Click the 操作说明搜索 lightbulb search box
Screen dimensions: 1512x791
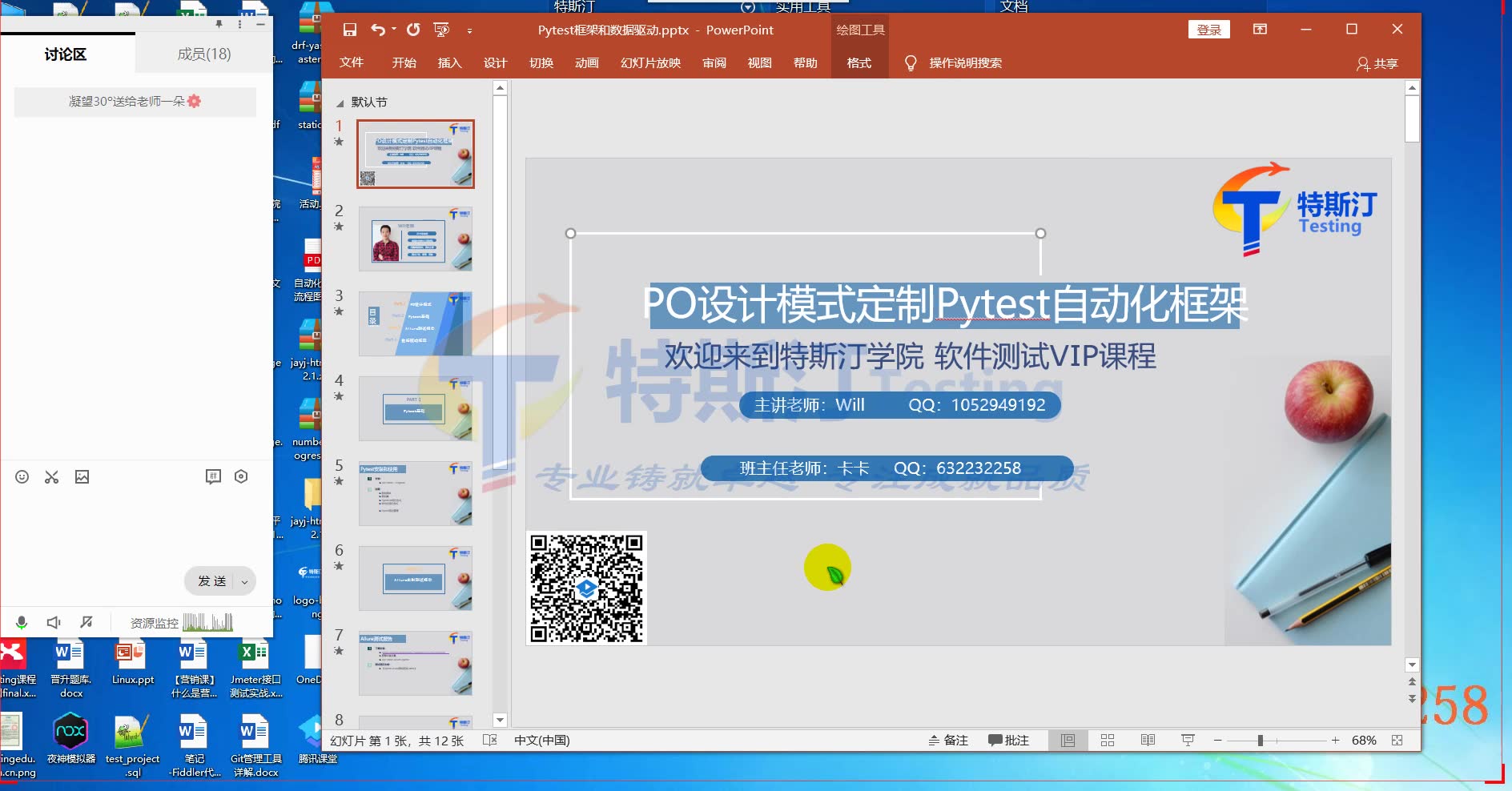point(953,62)
